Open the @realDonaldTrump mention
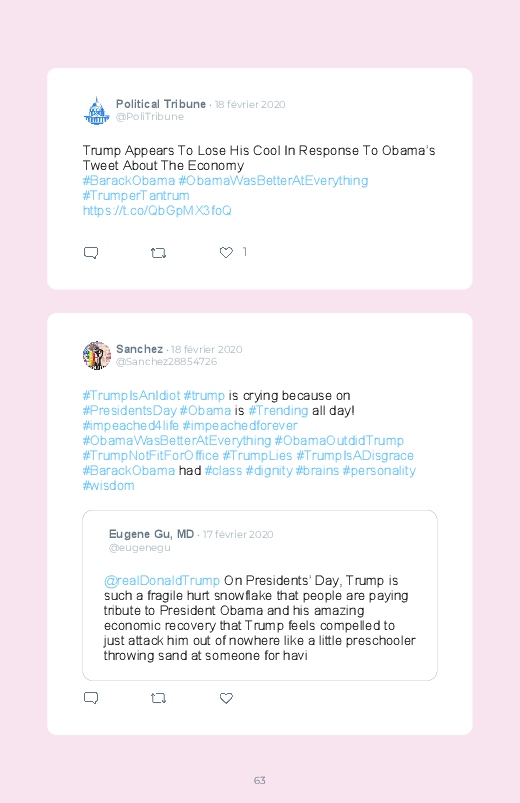 tap(162, 581)
